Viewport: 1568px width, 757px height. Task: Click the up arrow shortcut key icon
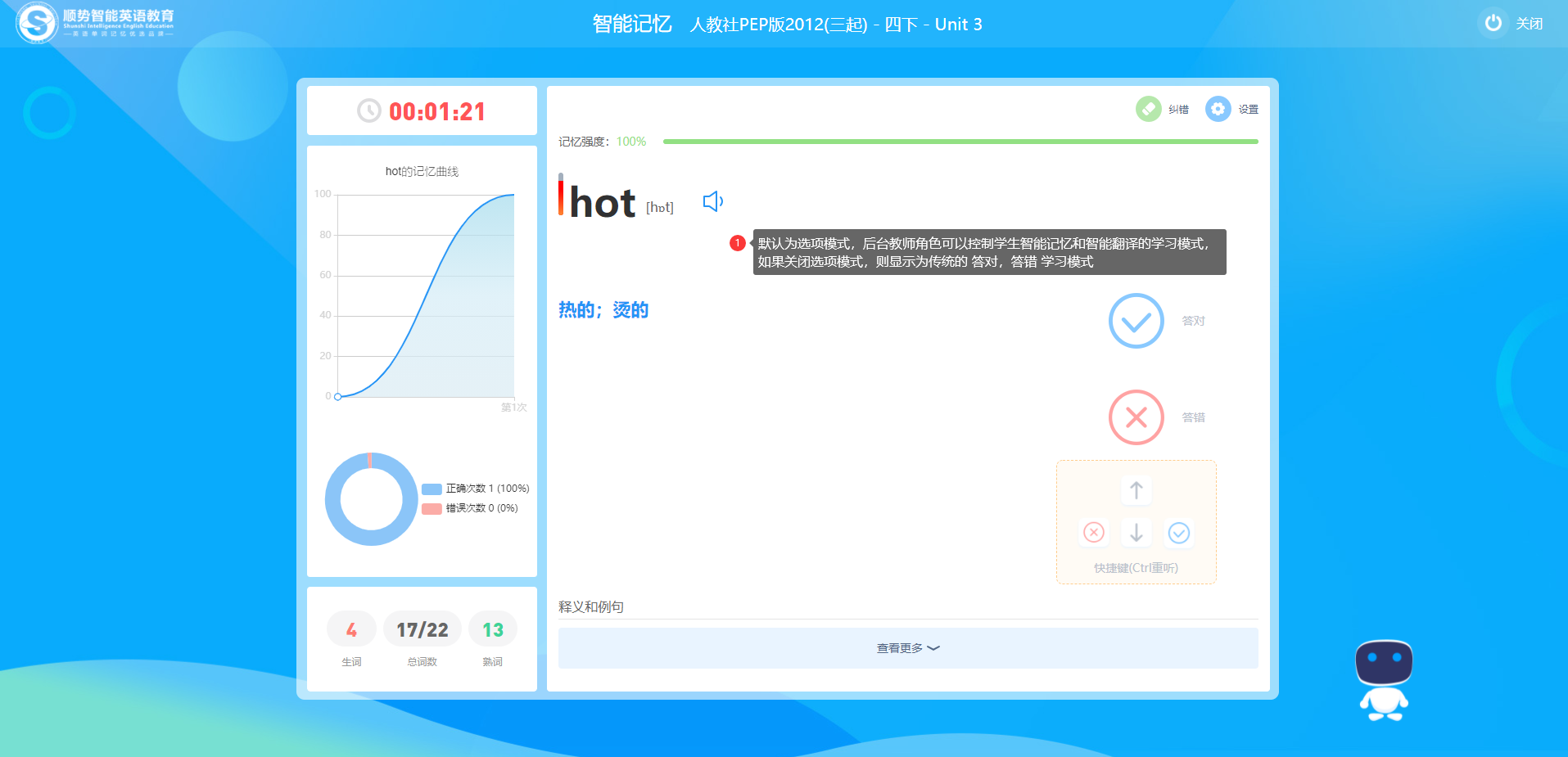(x=1136, y=490)
